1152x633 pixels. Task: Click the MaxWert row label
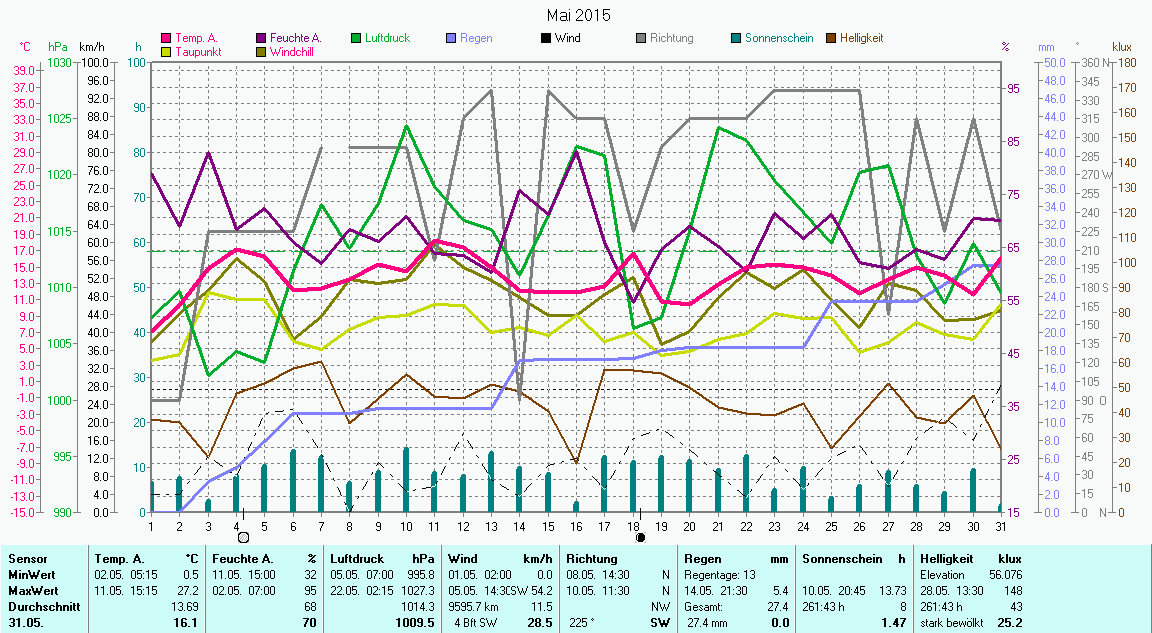(31, 591)
